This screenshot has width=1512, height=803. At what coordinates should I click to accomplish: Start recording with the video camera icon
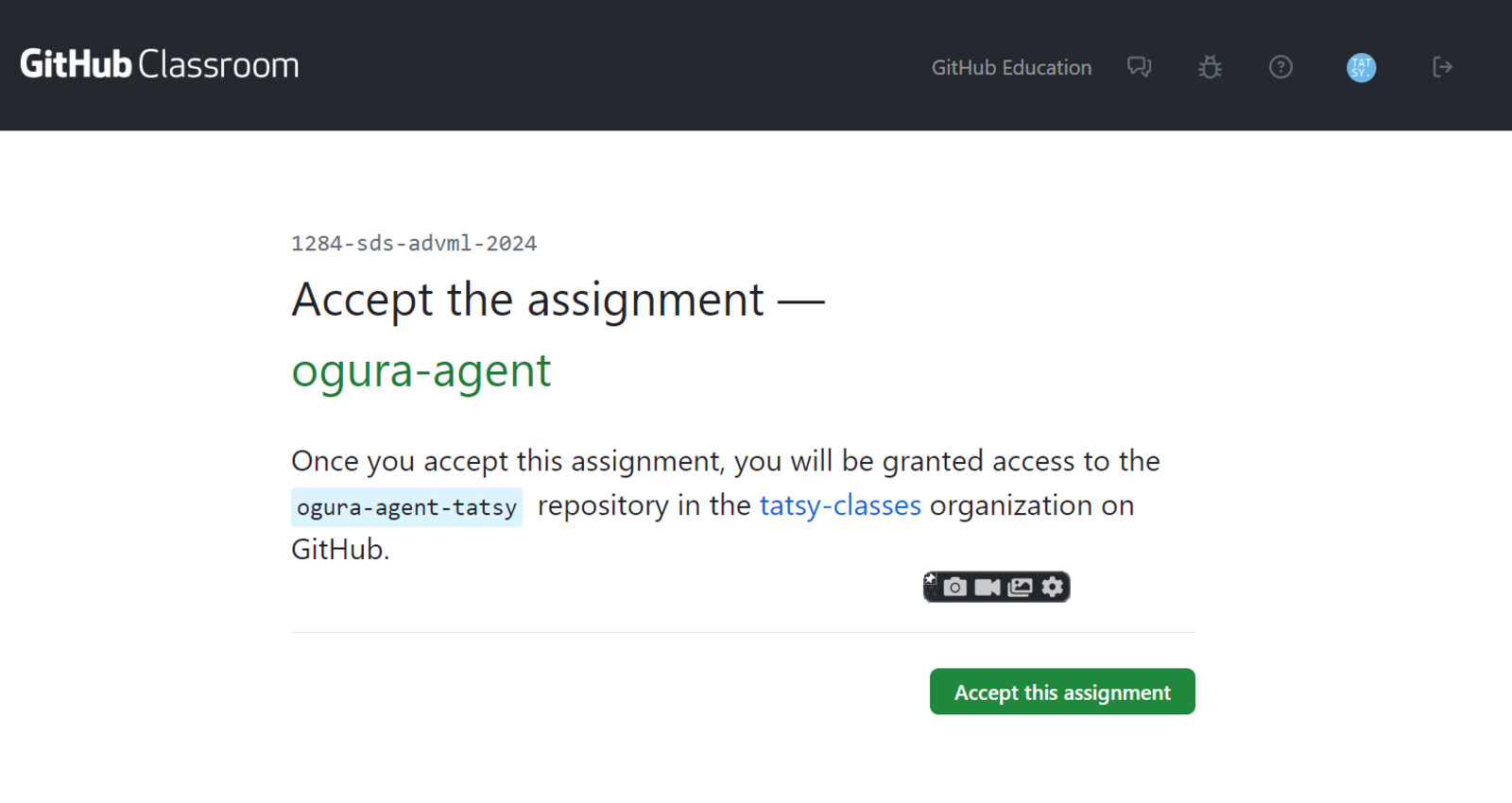988,588
